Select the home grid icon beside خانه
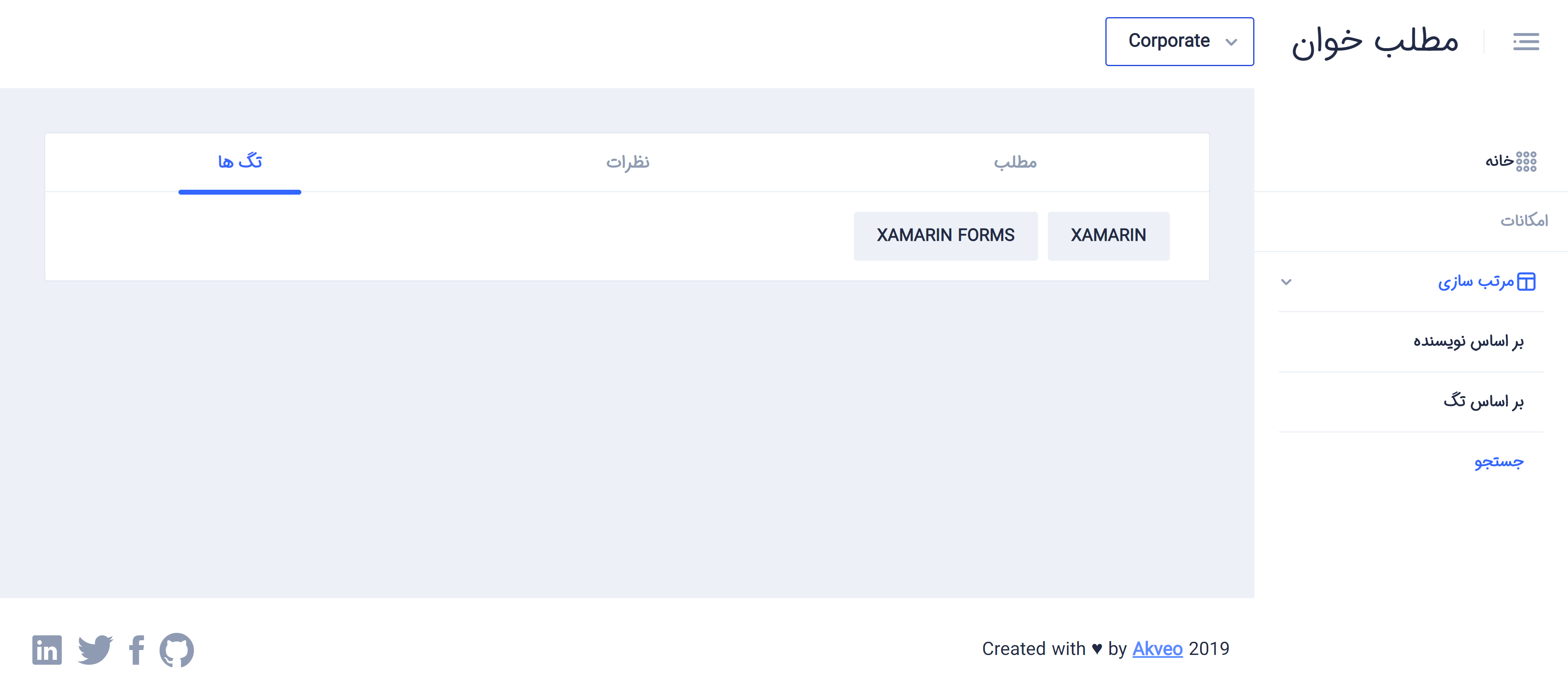This screenshot has width=1568, height=699. coord(1526,161)
